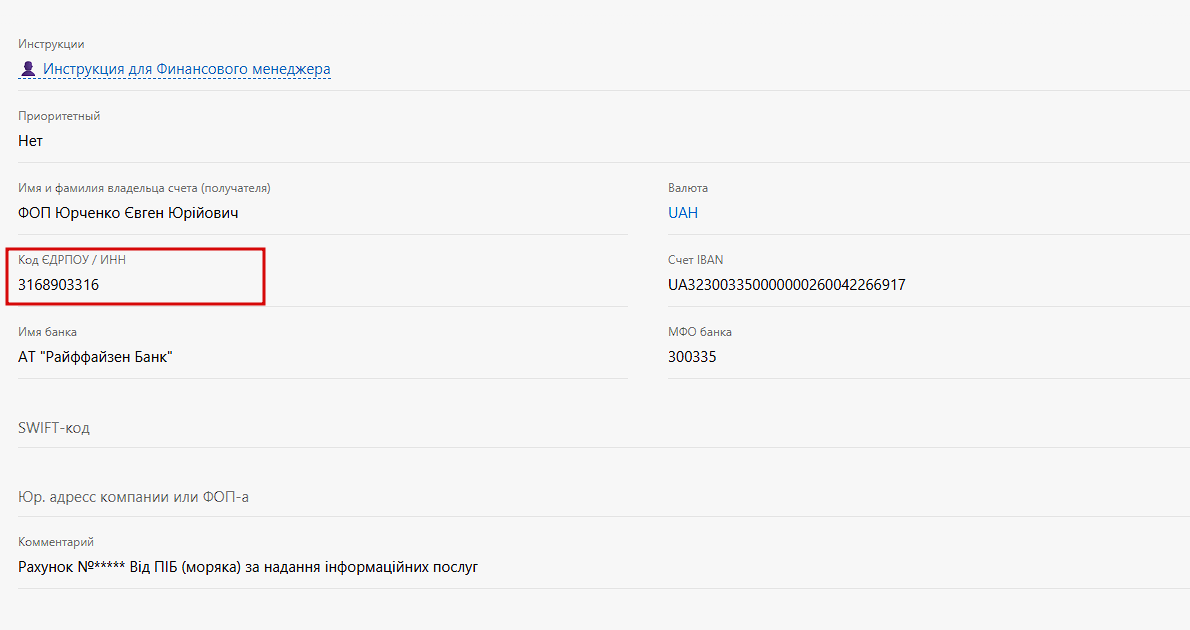
Task: Click the Имя банка field label
Action: click(x=47, y=332)
